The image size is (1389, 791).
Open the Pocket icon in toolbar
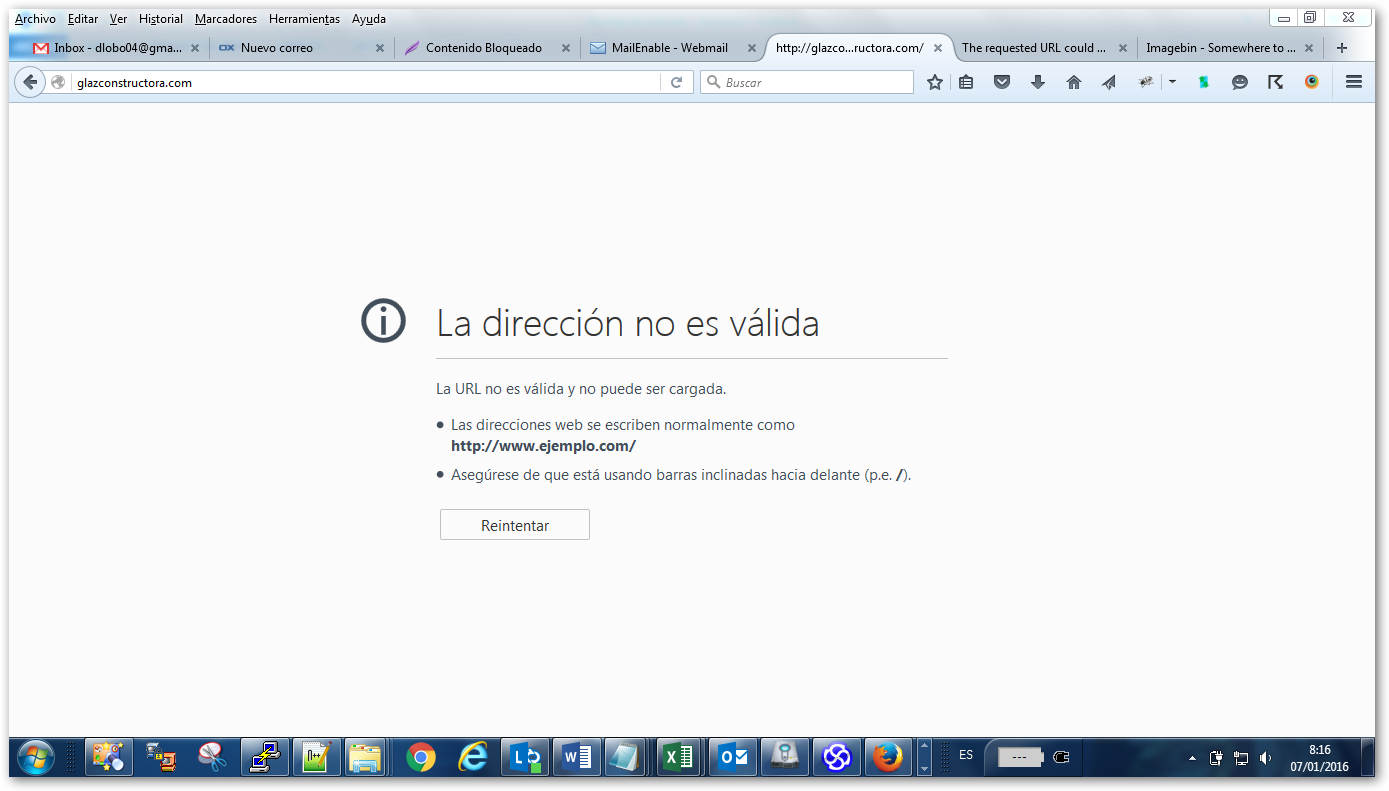pyautogui.click(x=1002, y=83)
